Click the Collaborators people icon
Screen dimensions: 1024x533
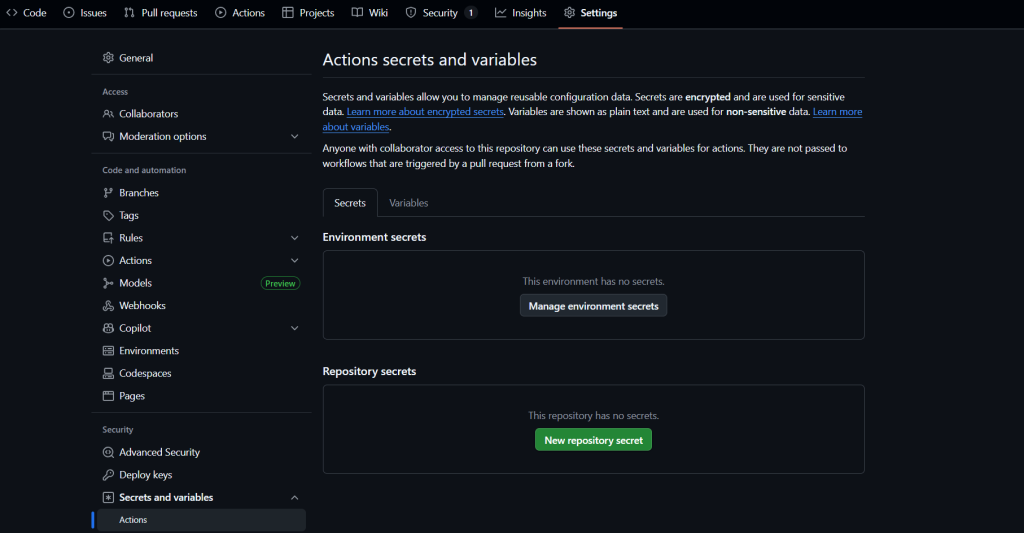tap(108, 114)
